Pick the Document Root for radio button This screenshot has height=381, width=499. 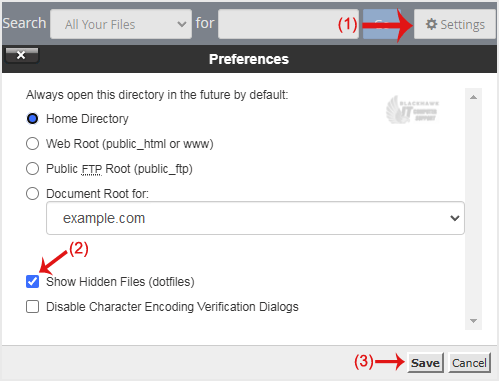32,194
